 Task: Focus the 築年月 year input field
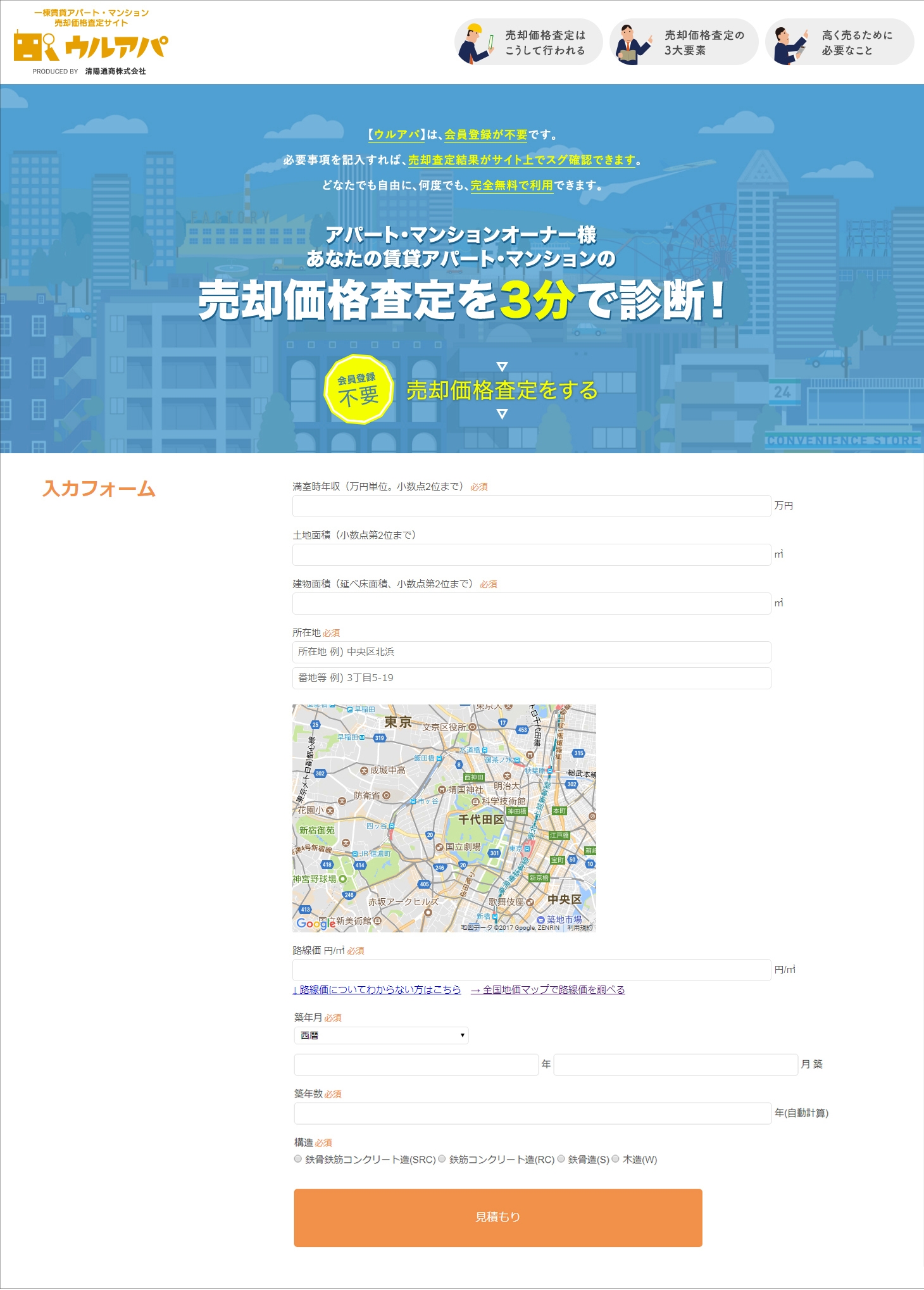[416, 1065]
